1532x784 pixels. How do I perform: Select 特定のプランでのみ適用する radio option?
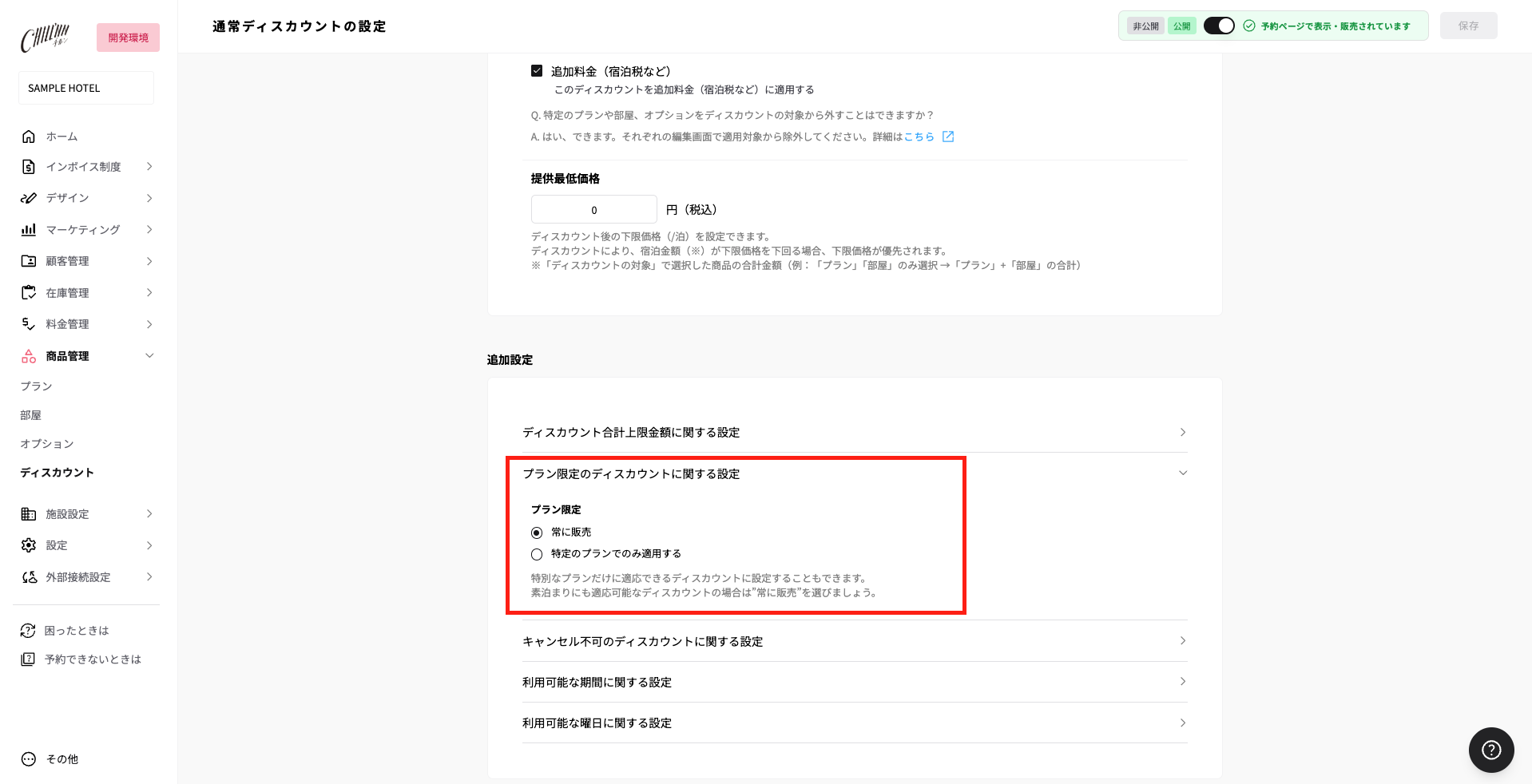tap(537, 554)
